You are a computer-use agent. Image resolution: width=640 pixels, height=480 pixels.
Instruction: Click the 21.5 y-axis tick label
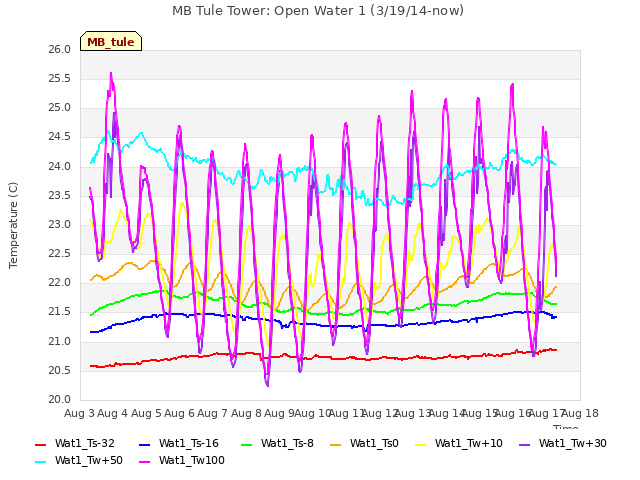60,312
